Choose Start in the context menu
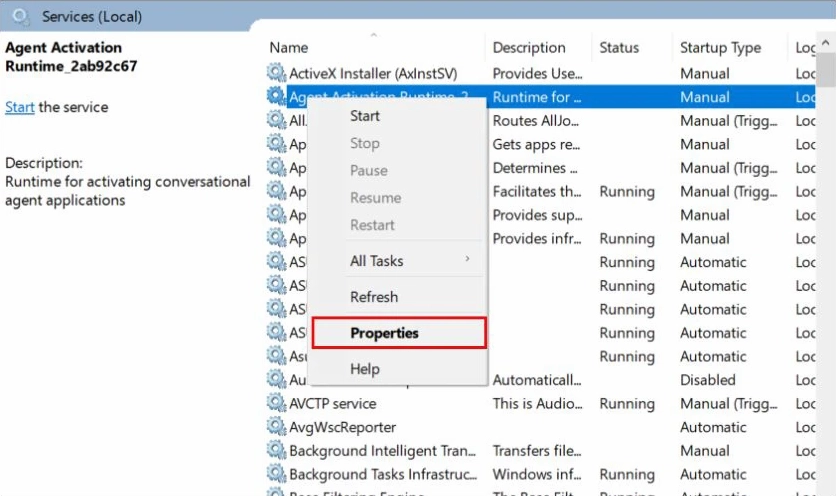836x496 pixels. point(365,116)
